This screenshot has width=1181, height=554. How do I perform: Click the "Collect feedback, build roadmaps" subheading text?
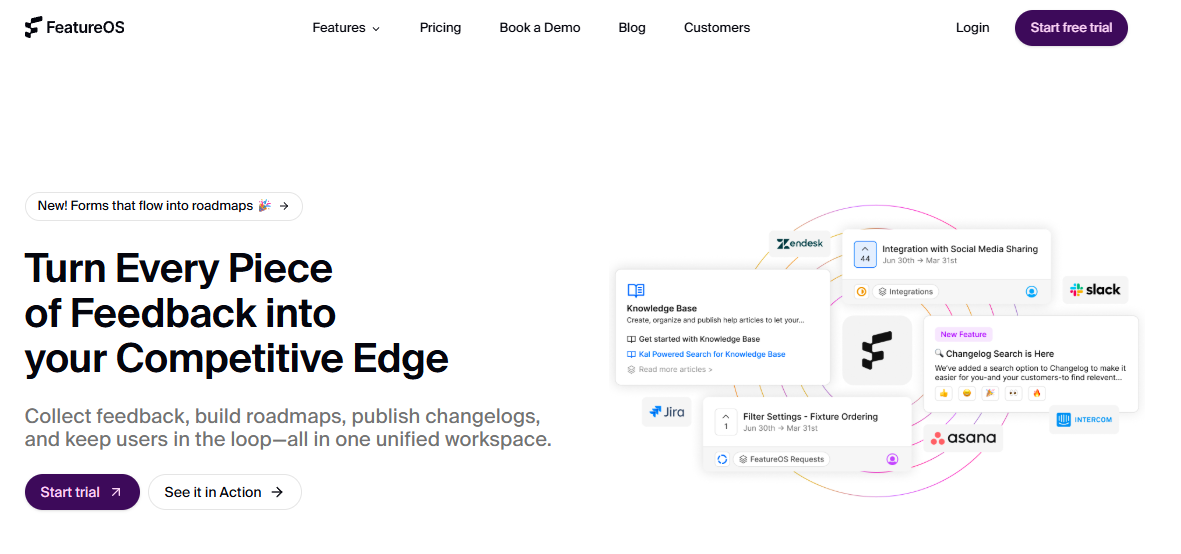tap(288, 428)
